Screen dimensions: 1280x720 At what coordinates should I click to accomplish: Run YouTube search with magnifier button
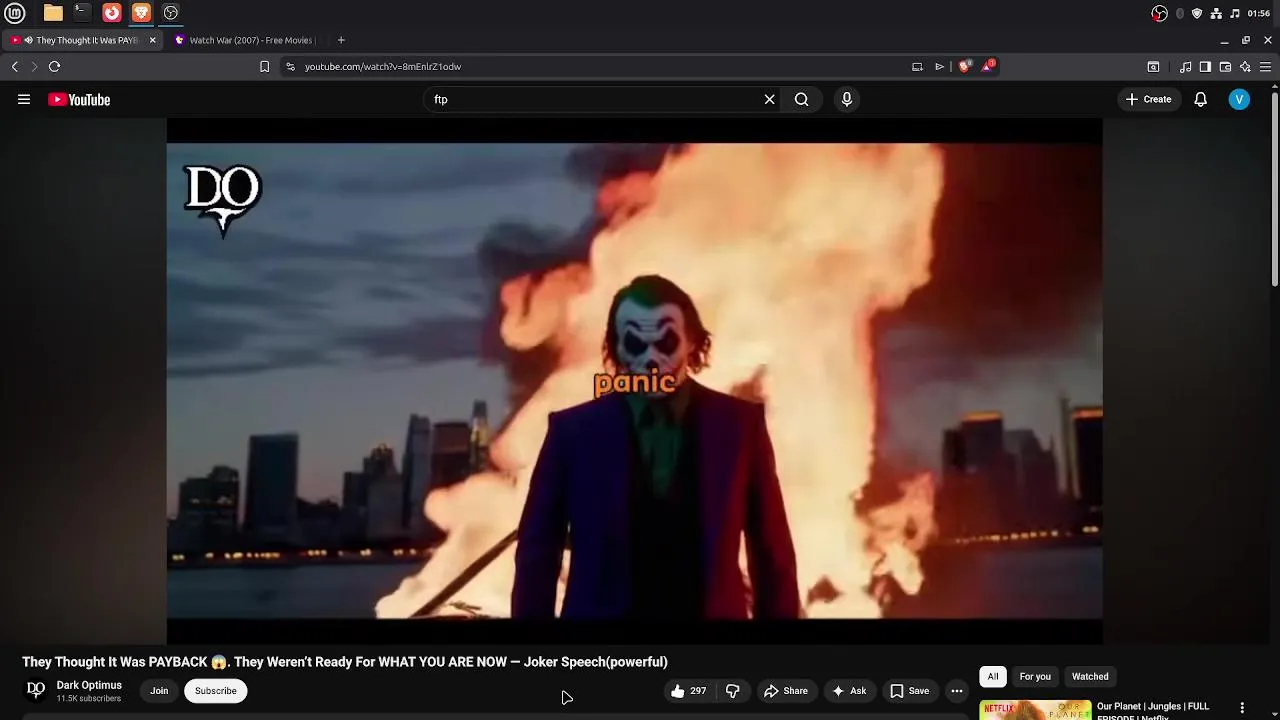[802, 99]
